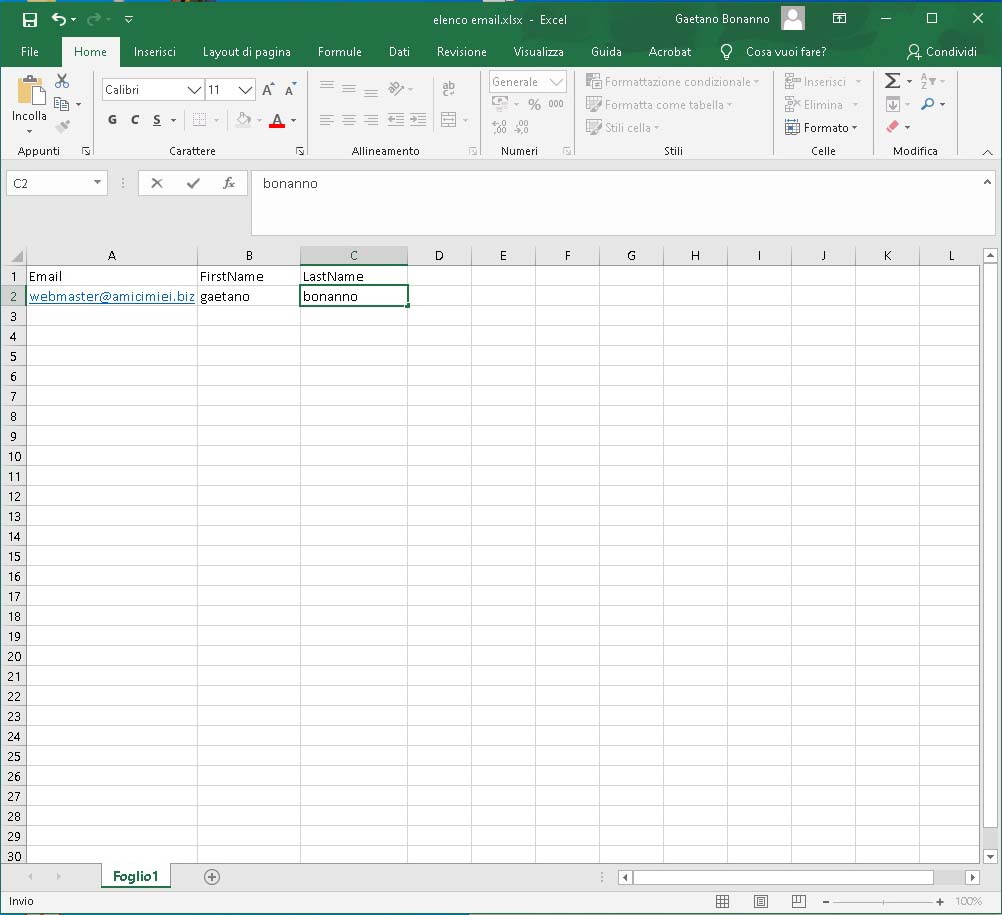This screenshot has width=1002, height=915.
Task: Open the Calibri font name dropdown
Action: click(194, 90)
